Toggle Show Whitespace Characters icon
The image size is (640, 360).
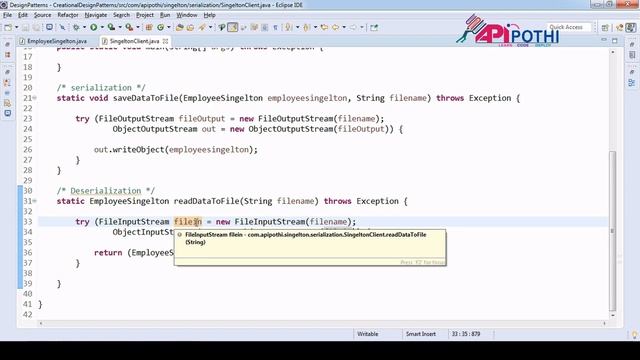point(276,27)
